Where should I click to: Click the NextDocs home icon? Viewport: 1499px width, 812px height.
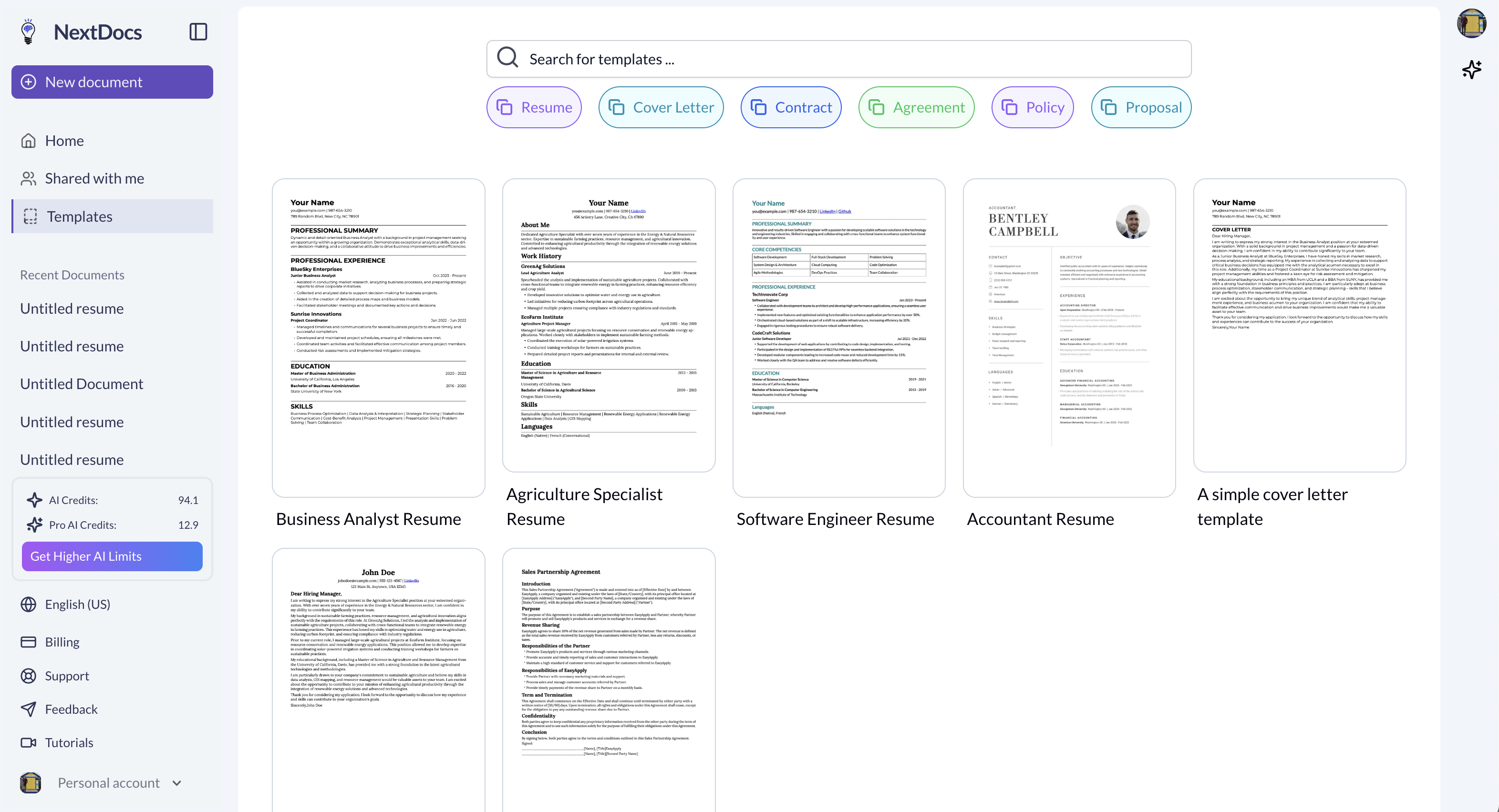(28, 30)
